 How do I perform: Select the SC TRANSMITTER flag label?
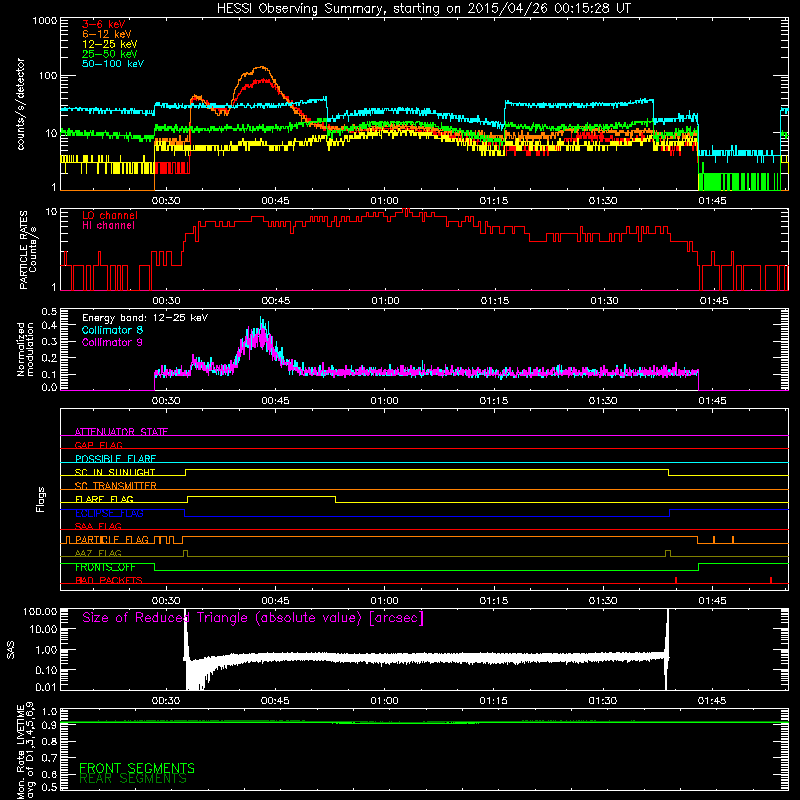(116, 485)
